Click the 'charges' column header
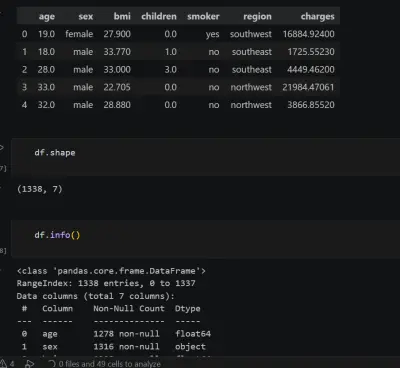400x368 pixels. (317, 17)
